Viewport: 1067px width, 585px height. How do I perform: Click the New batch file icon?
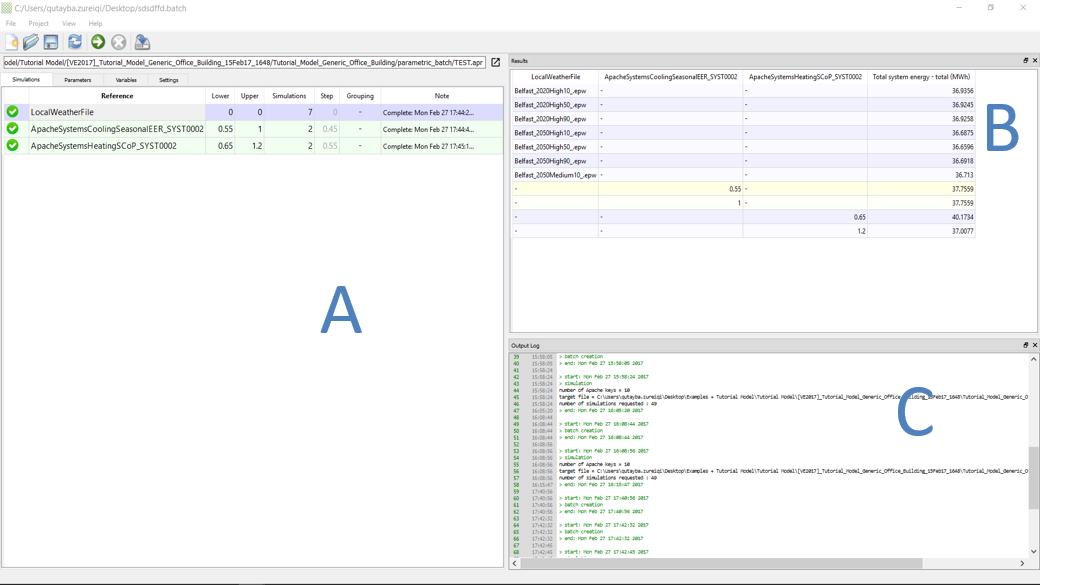coord(12,42)
